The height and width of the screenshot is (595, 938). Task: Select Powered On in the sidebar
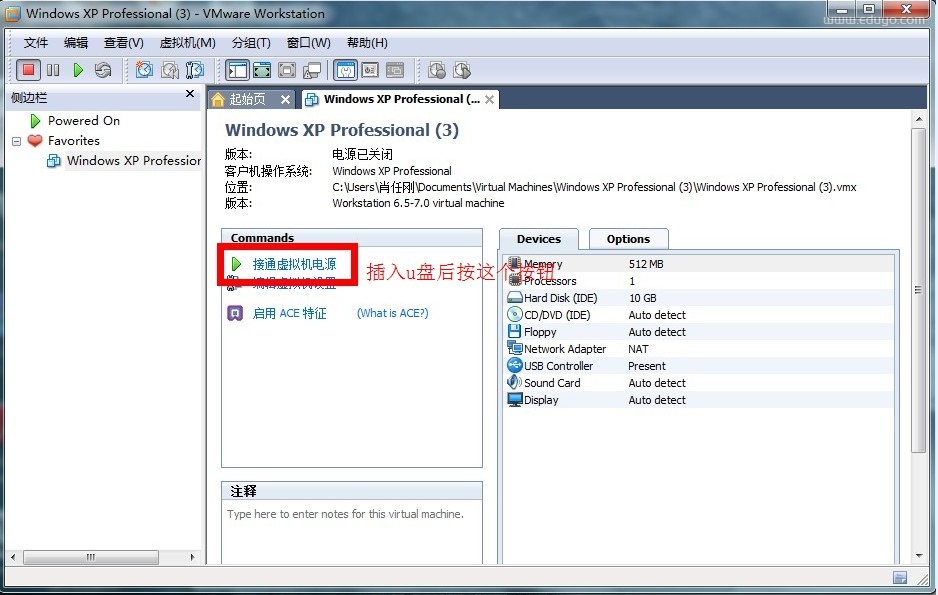pos(83,121)
